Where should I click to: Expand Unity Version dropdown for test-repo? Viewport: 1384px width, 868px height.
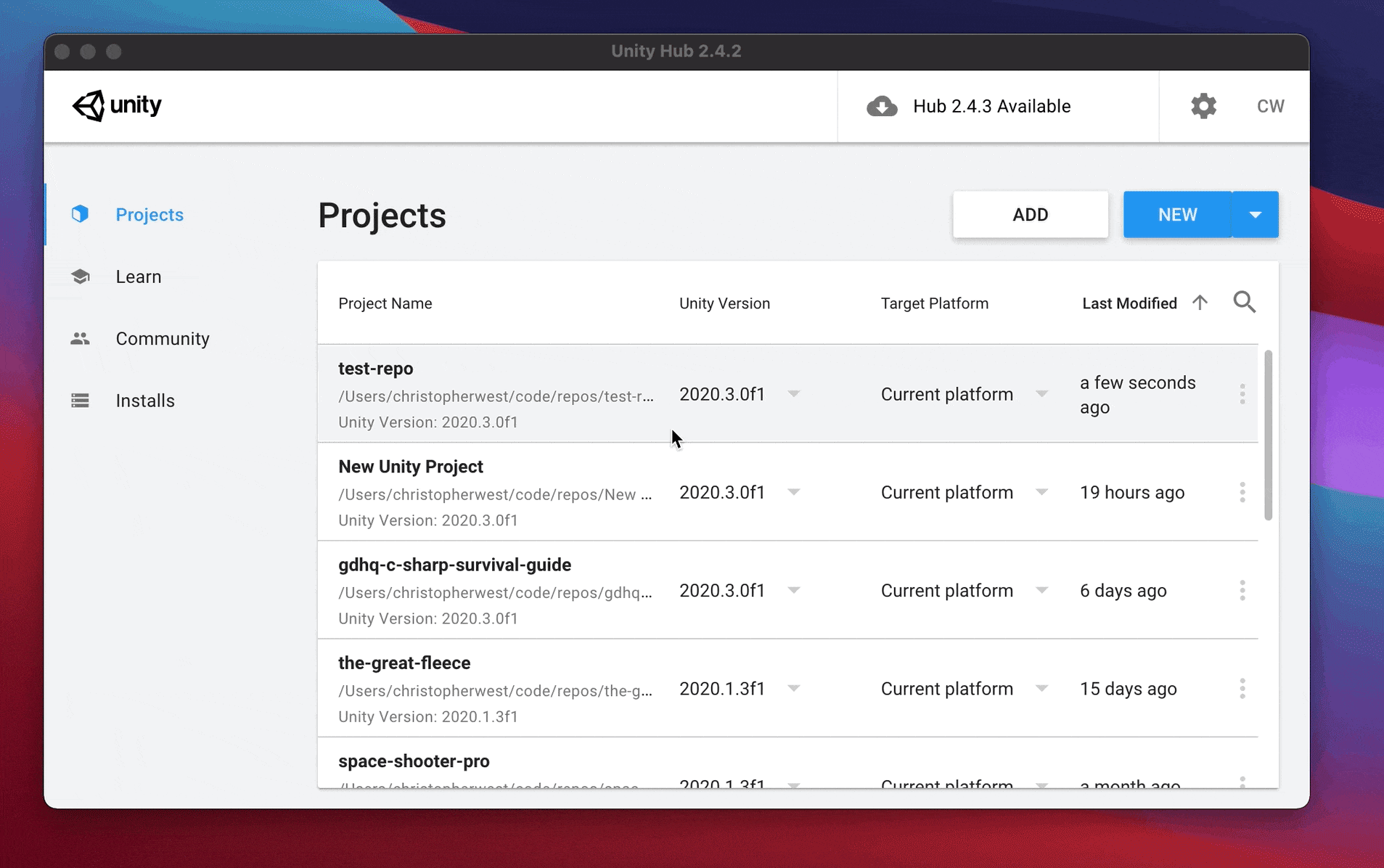point(794,394)
